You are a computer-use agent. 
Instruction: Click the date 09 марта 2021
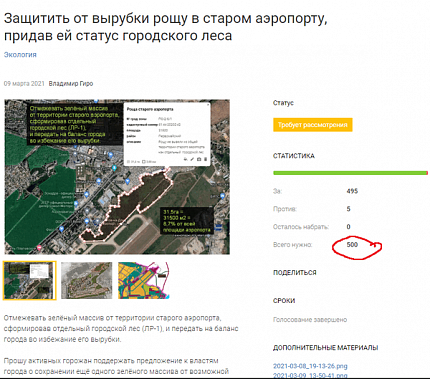click(24, 84)
